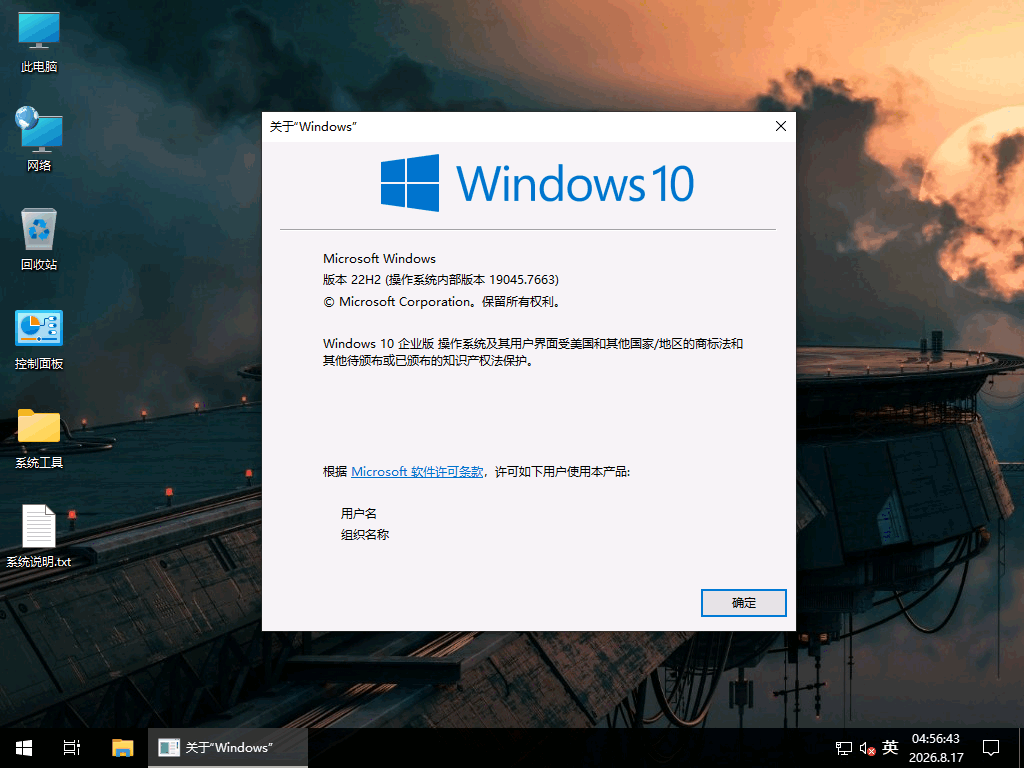
Task: Select the 系统工具 folder icon
Action: [x=39, y=439]
